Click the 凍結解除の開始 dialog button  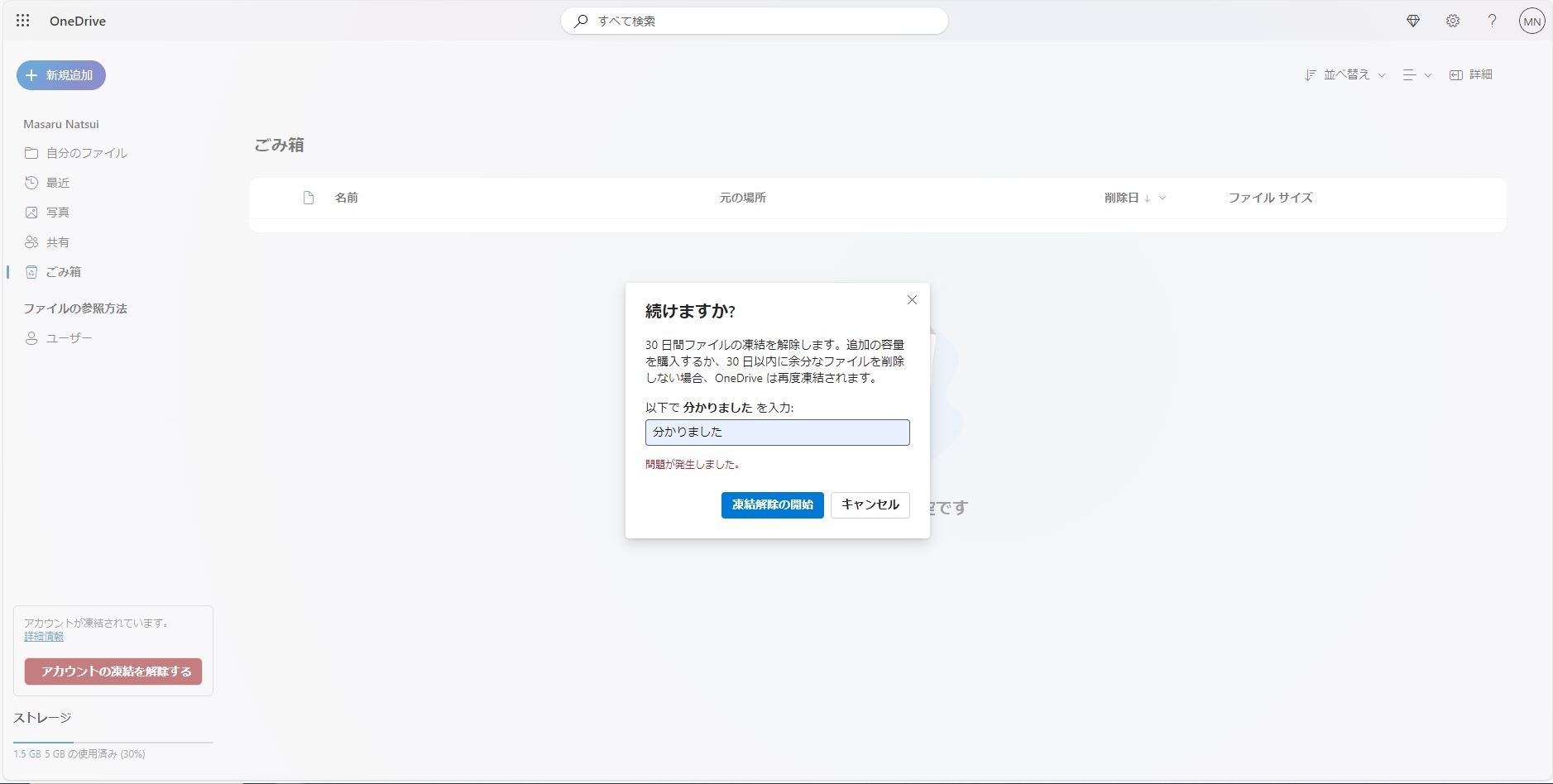click(770, 504)
